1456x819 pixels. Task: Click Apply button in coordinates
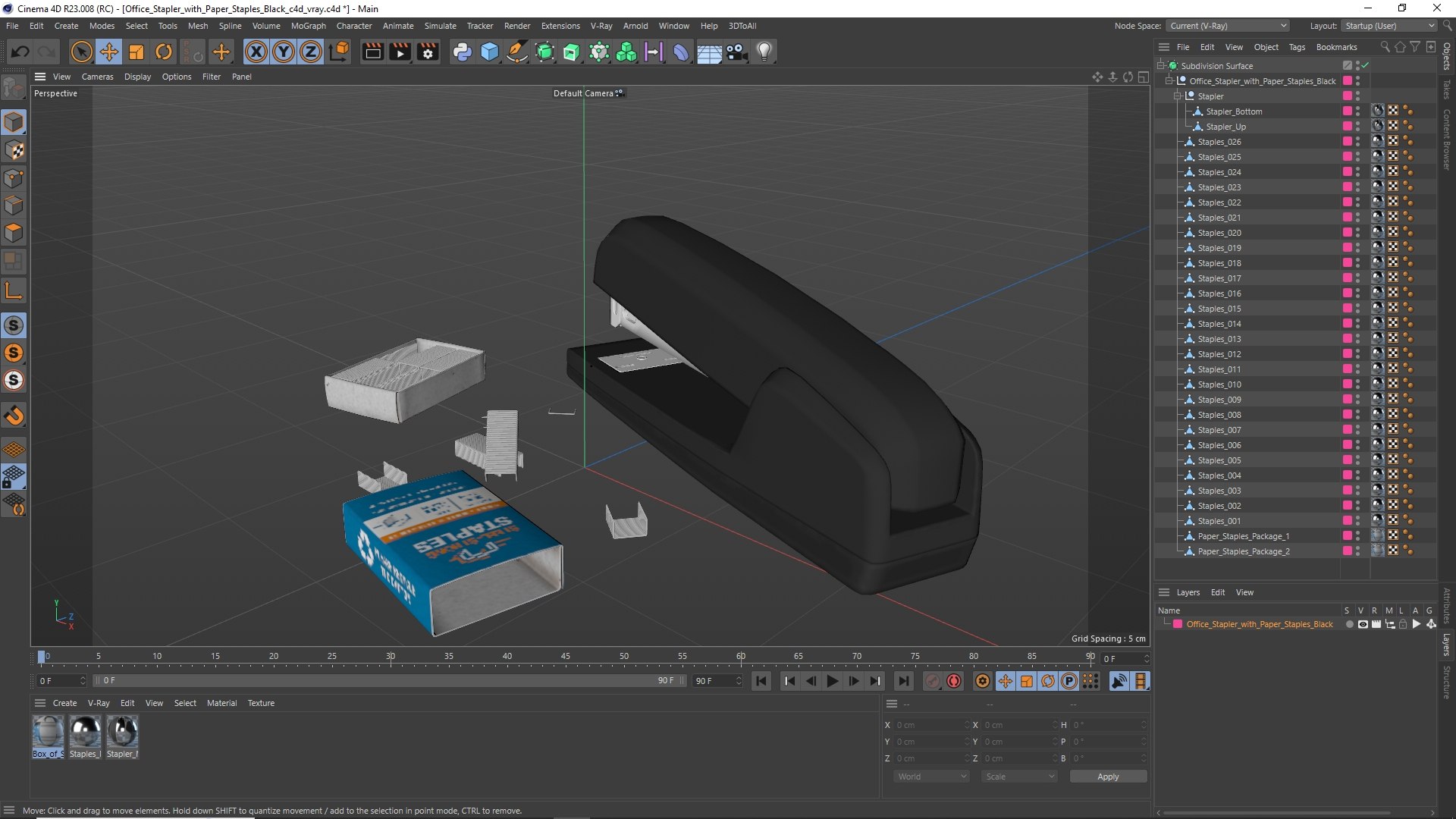pos(1108,777)
